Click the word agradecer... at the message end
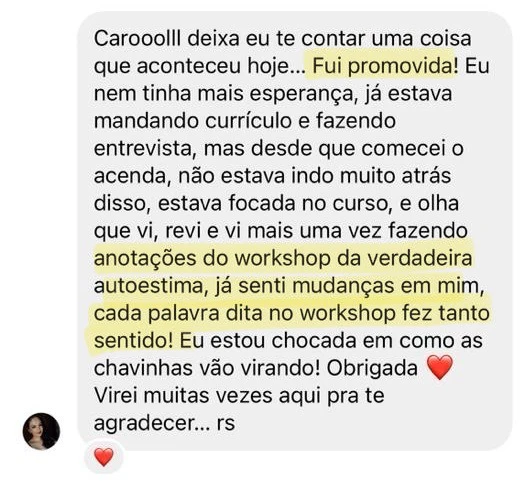The height and width of the screenshot is (486, 526). pos(152,423)
